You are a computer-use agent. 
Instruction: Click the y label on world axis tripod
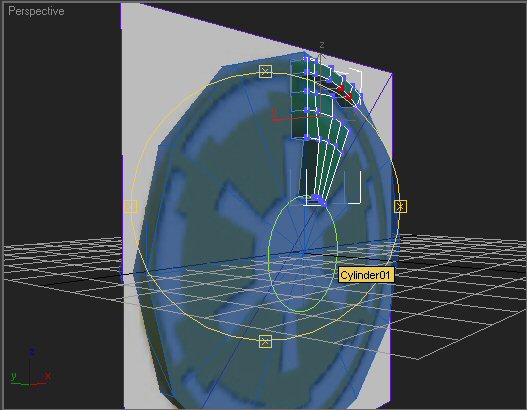coord(14,376)
